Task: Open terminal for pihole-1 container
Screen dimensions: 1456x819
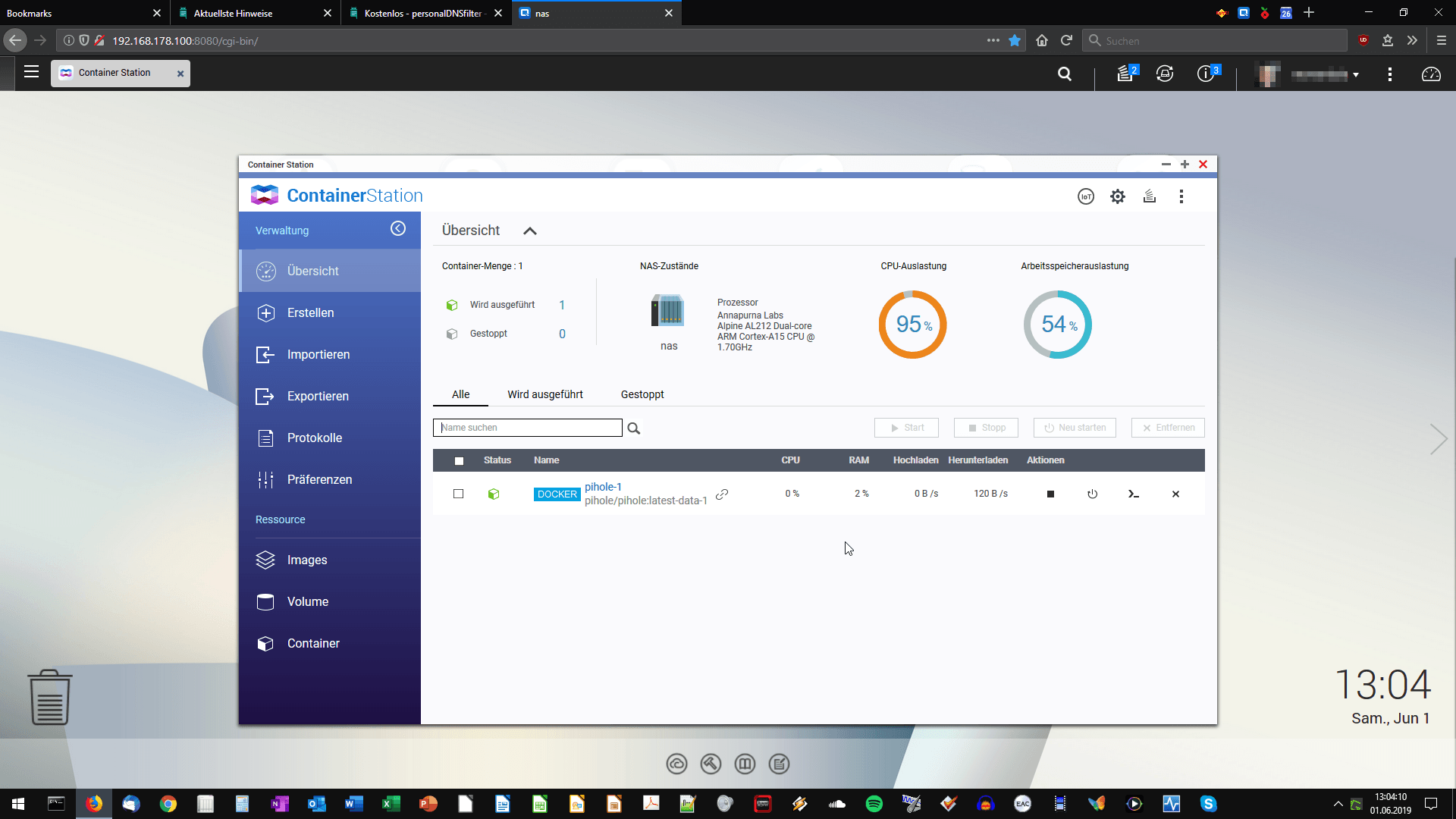Action: click(1134, 494)
